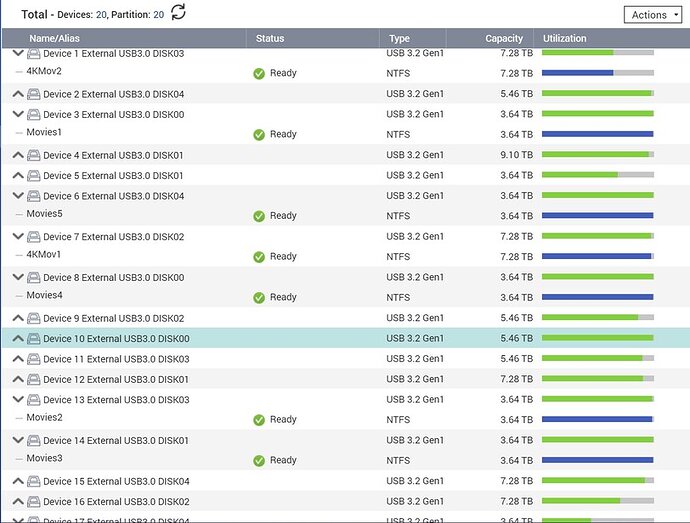Click the Ready status icon for Movies5
Viewport: 690px width, 523px height.
pyautogui.click(x=259, y=216)
